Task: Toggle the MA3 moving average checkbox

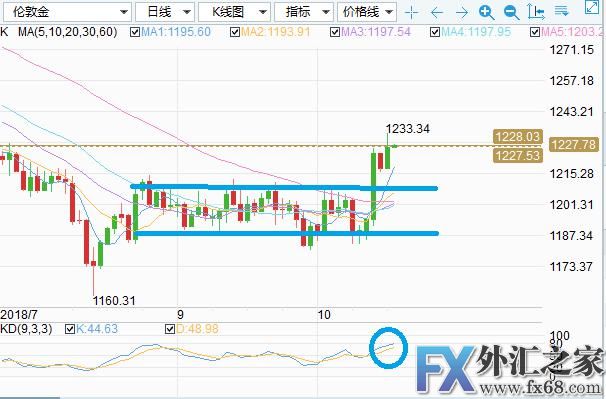Action: coord(335,32)
